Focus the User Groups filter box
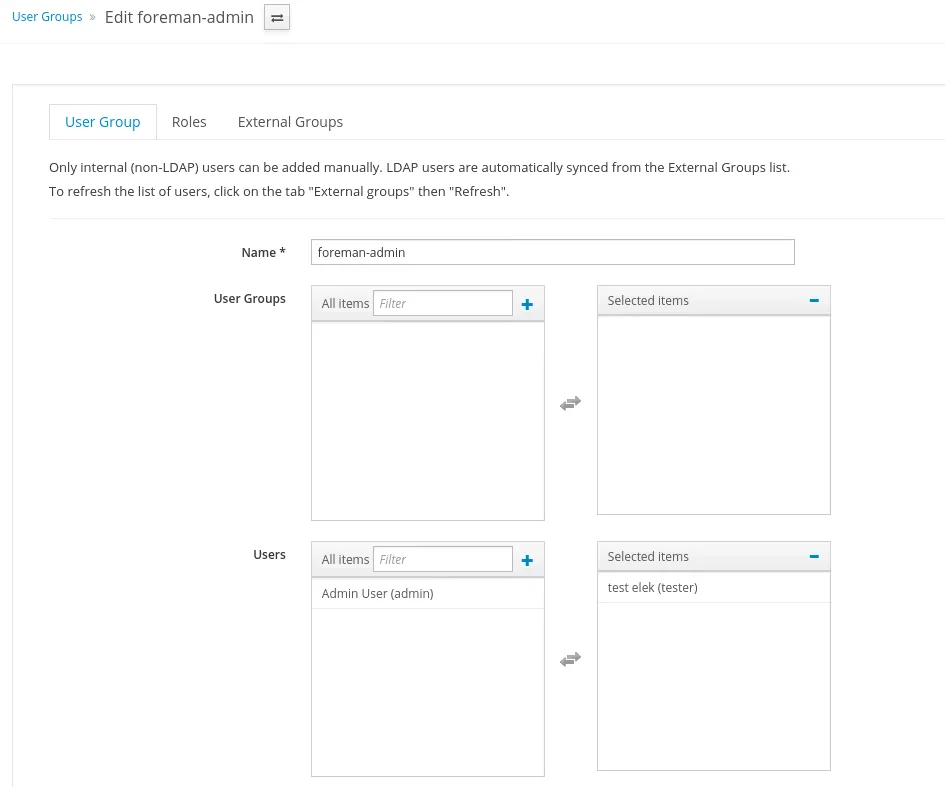The height and width of the screenshot is (787, 945). [x=442, y=303]
